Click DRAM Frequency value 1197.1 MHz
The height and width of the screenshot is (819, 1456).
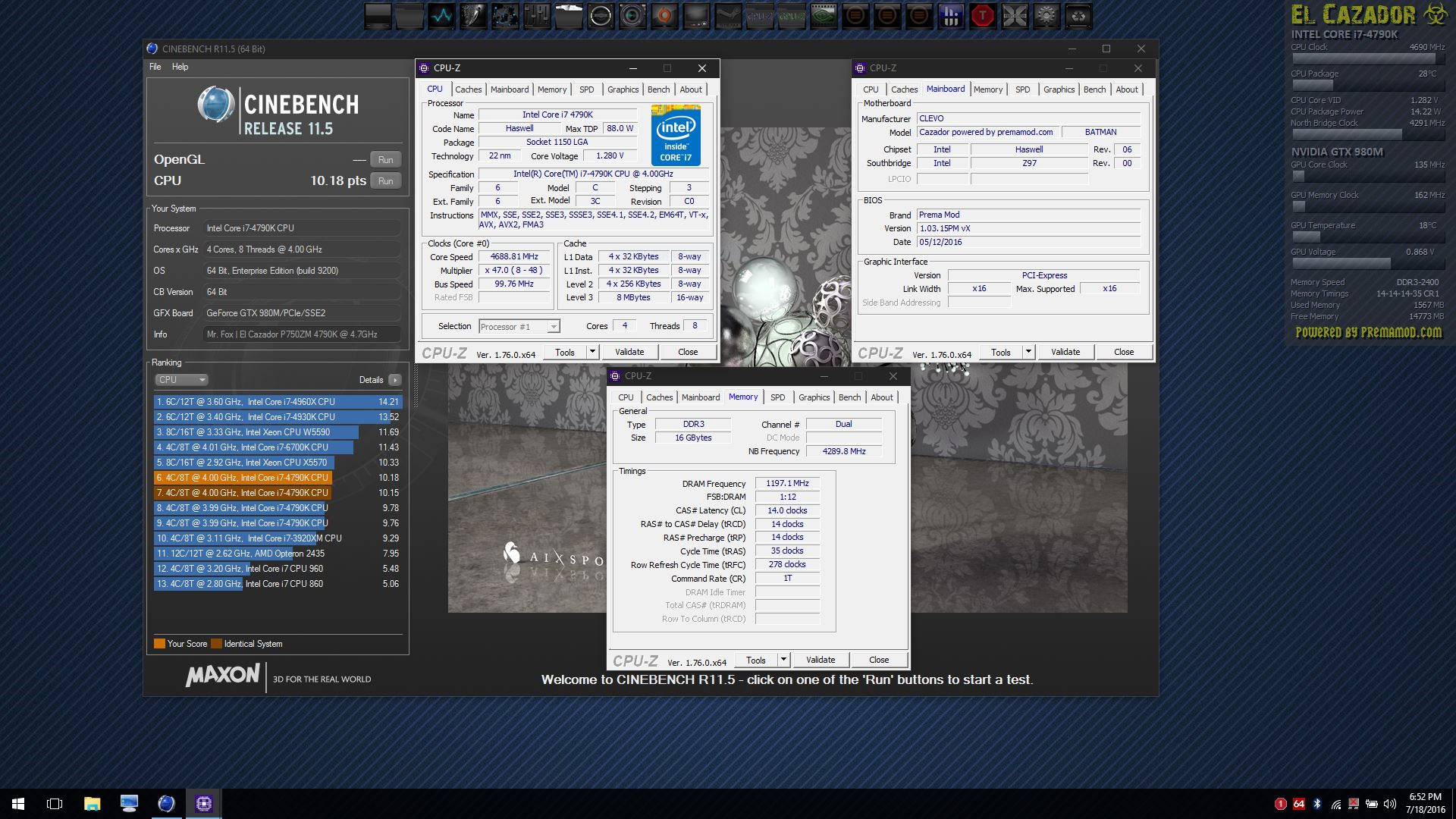[787, 483]
